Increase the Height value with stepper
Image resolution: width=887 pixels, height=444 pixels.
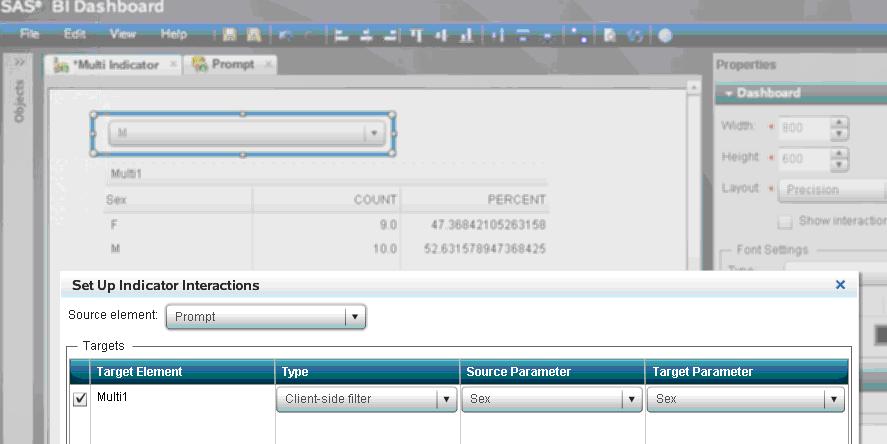click(839, 153)
